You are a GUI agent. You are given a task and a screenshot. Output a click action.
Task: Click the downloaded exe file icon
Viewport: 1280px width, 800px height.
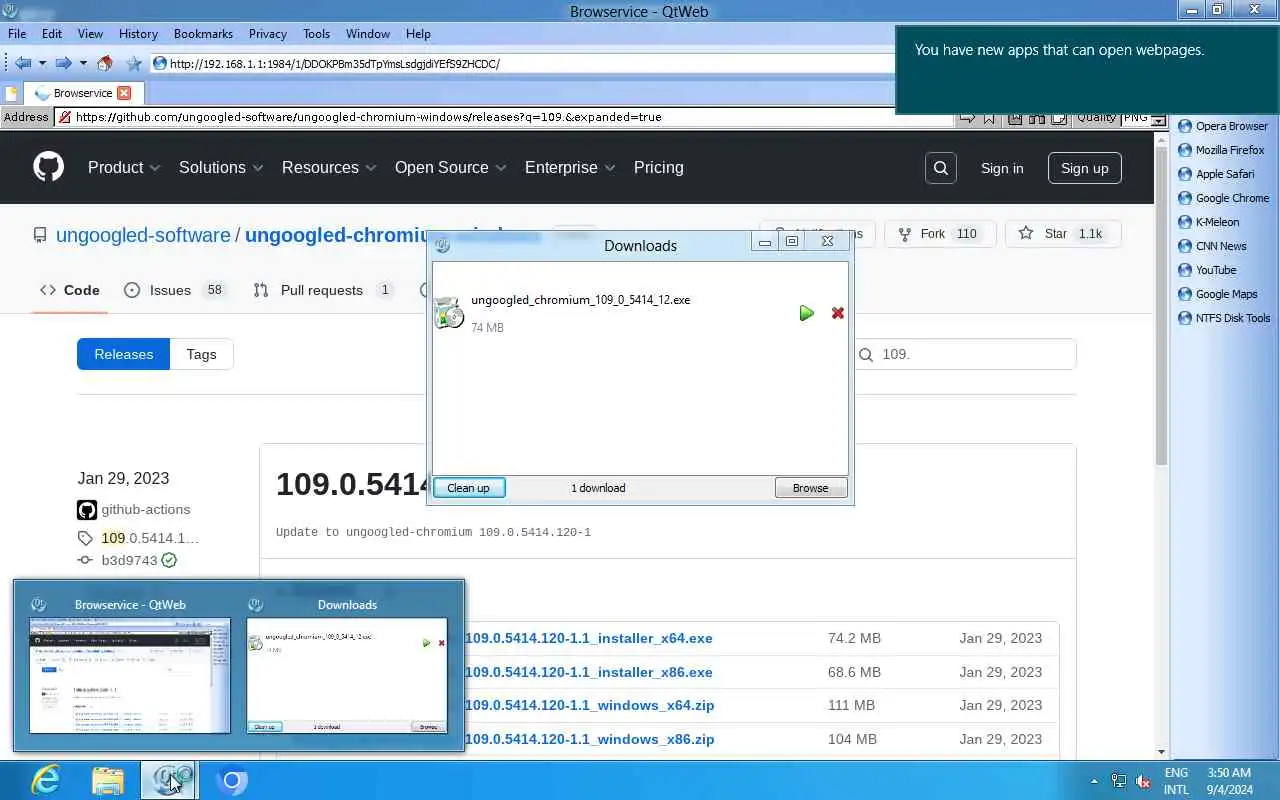click(x=449, y=312)
